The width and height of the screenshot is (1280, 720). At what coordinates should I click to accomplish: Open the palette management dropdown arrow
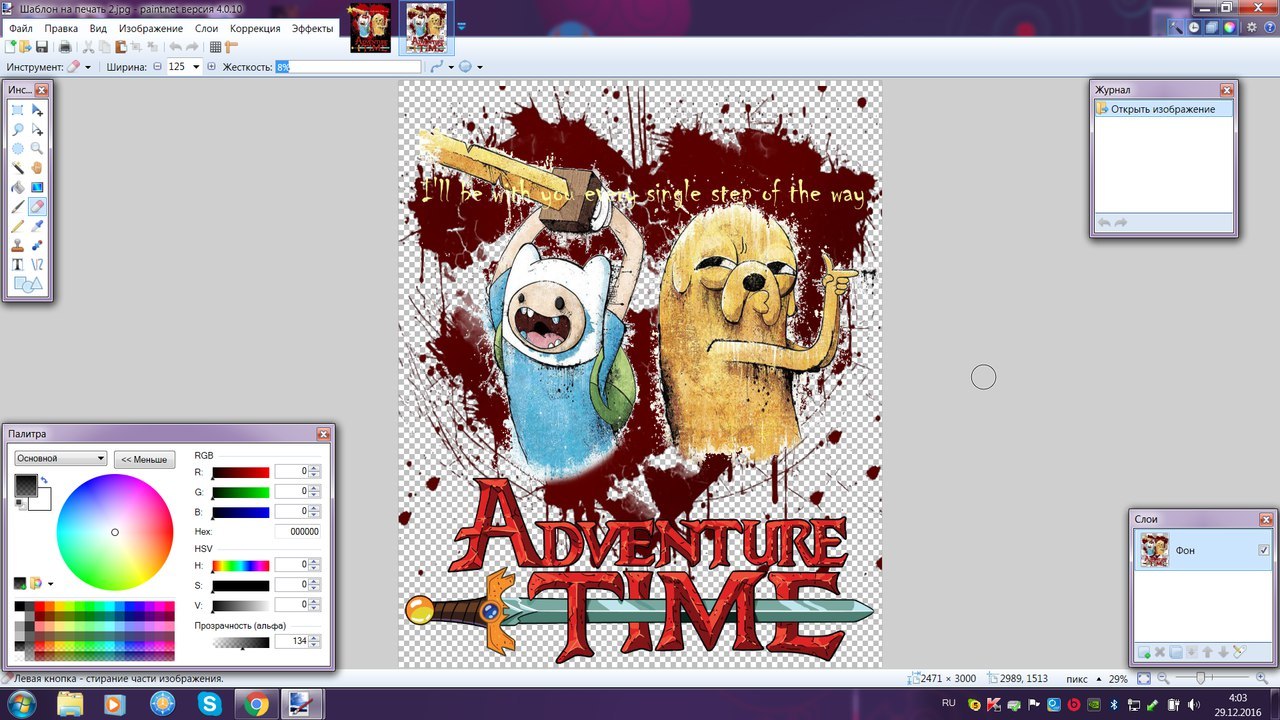pos(50,583)
